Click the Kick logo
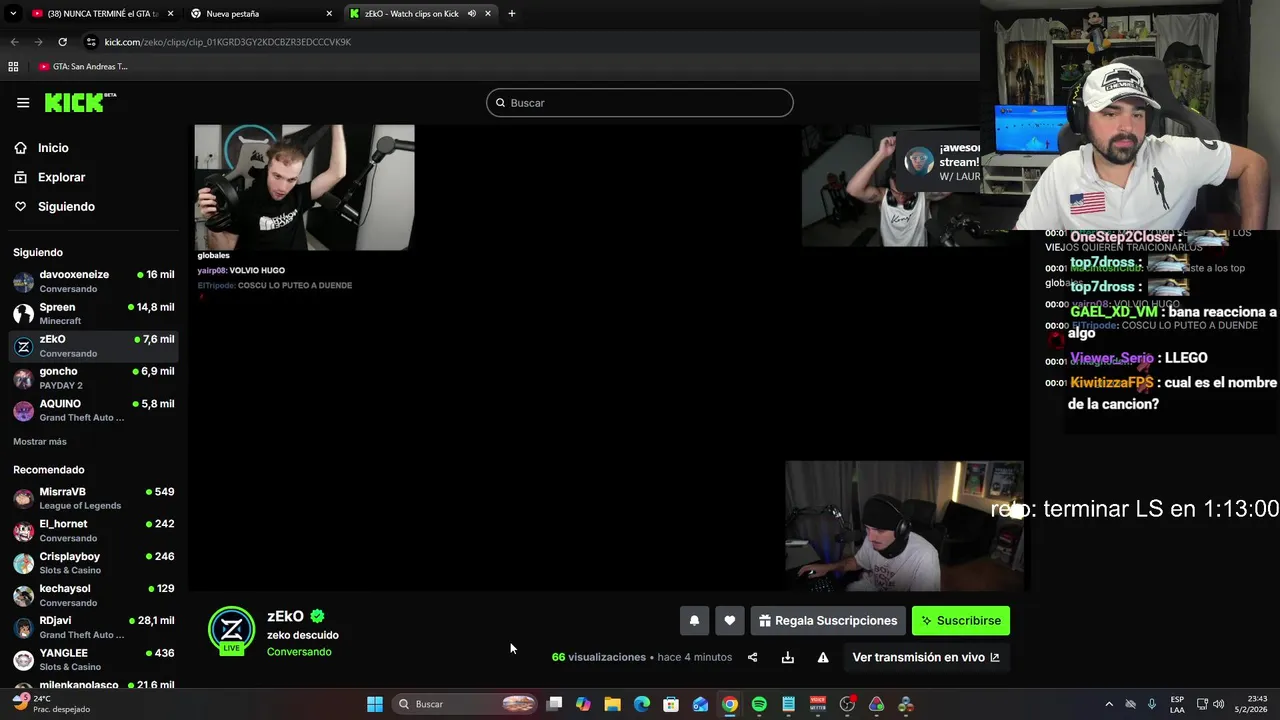1280x720 pixels. [80, 102]
